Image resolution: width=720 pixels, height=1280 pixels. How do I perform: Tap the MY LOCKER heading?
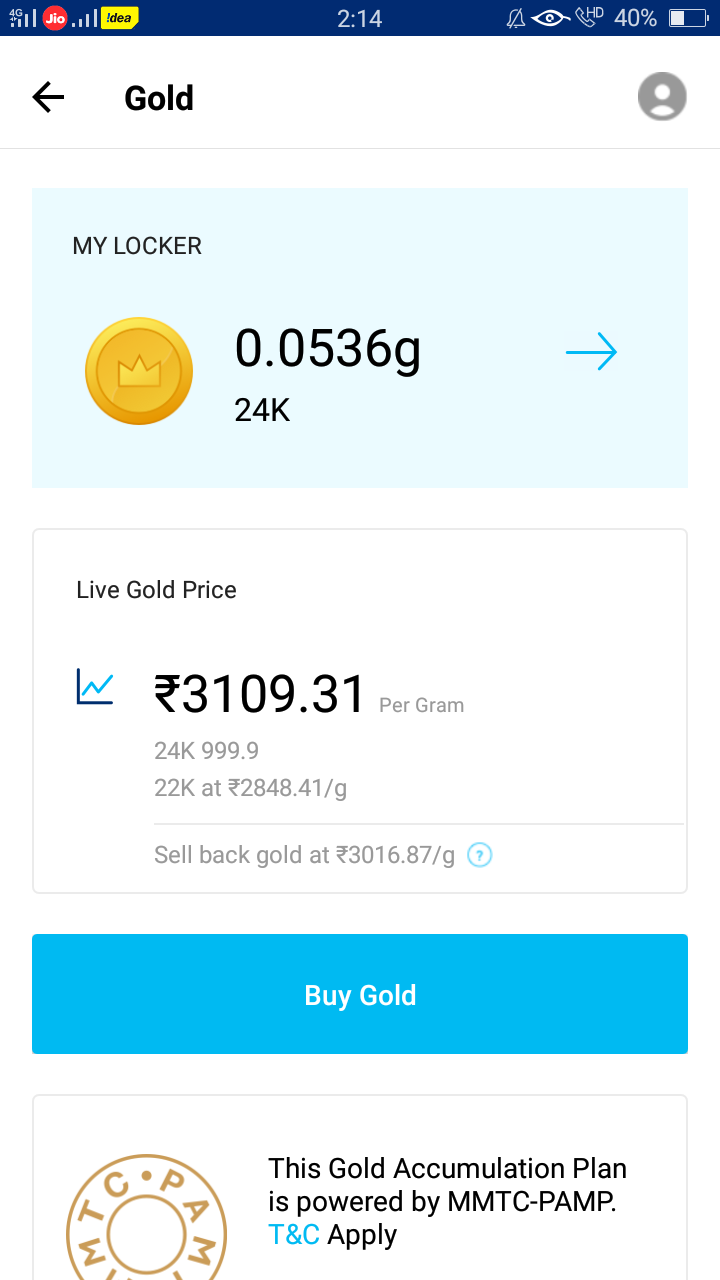tap(137, 246)
